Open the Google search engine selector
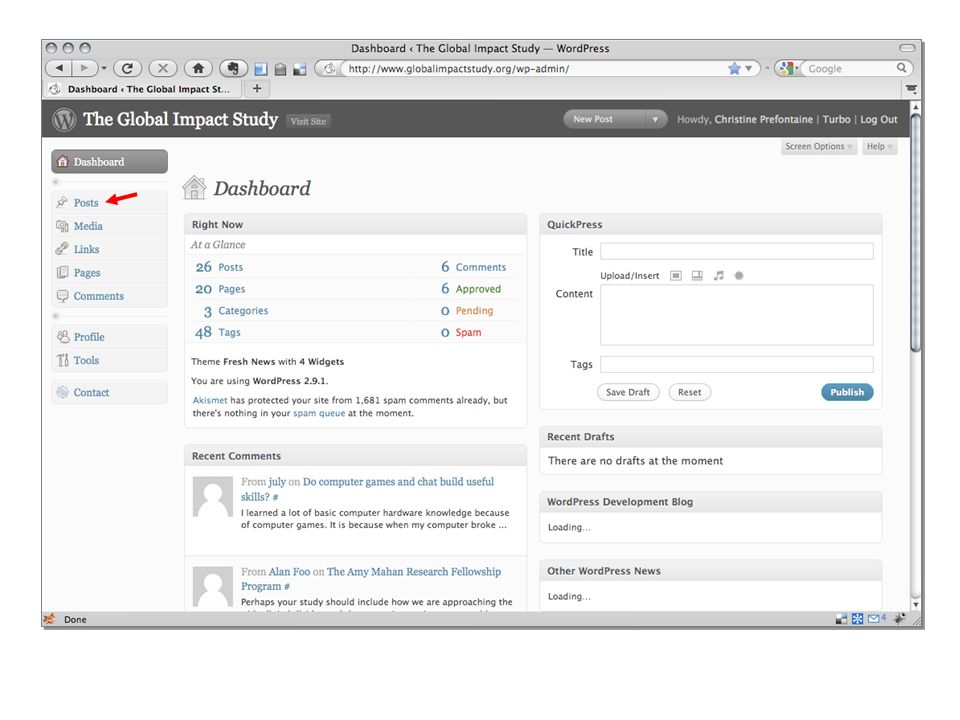960x720 pixels. 787,68
